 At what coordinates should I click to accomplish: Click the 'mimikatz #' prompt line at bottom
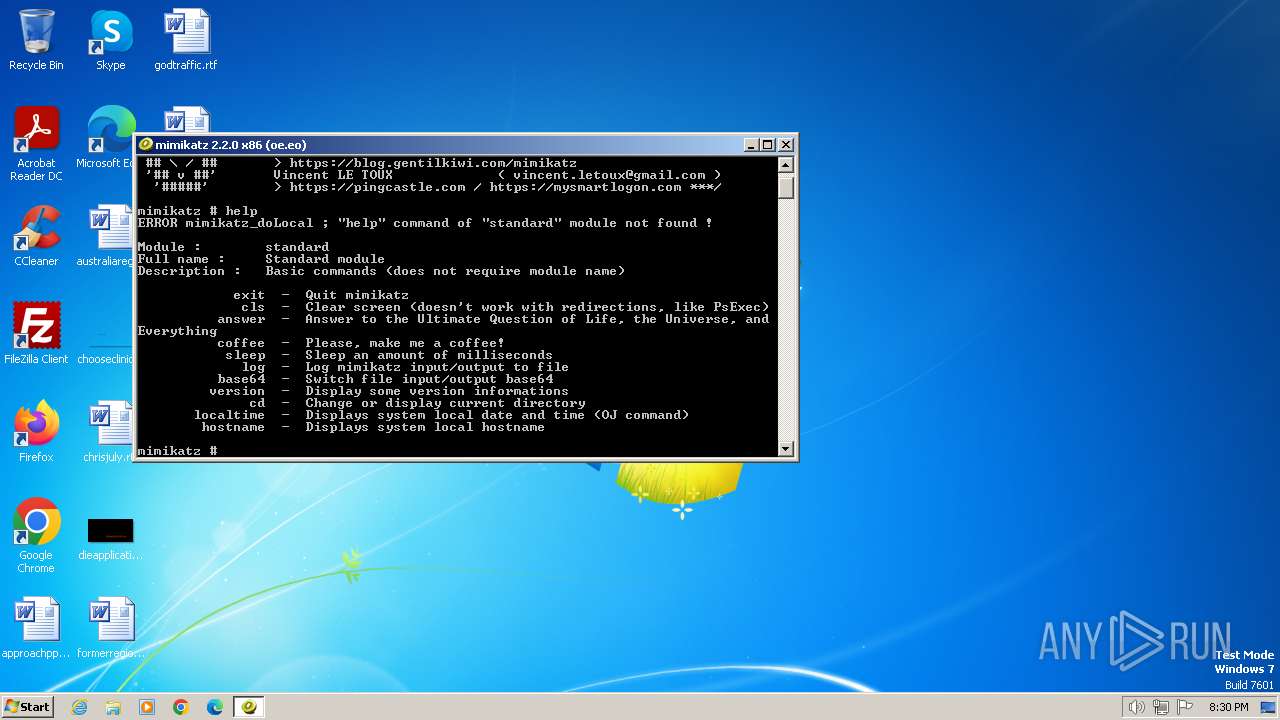tap(177, 451)
